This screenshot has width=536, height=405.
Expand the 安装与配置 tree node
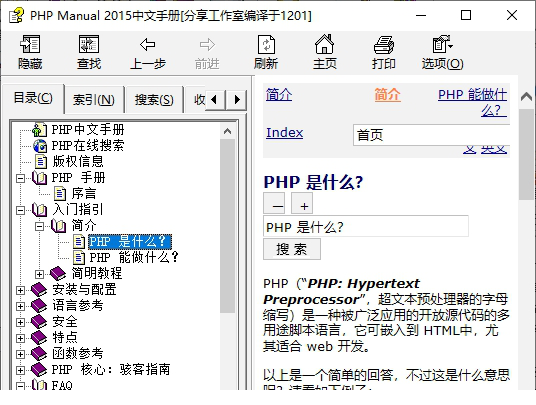[21, 290]
